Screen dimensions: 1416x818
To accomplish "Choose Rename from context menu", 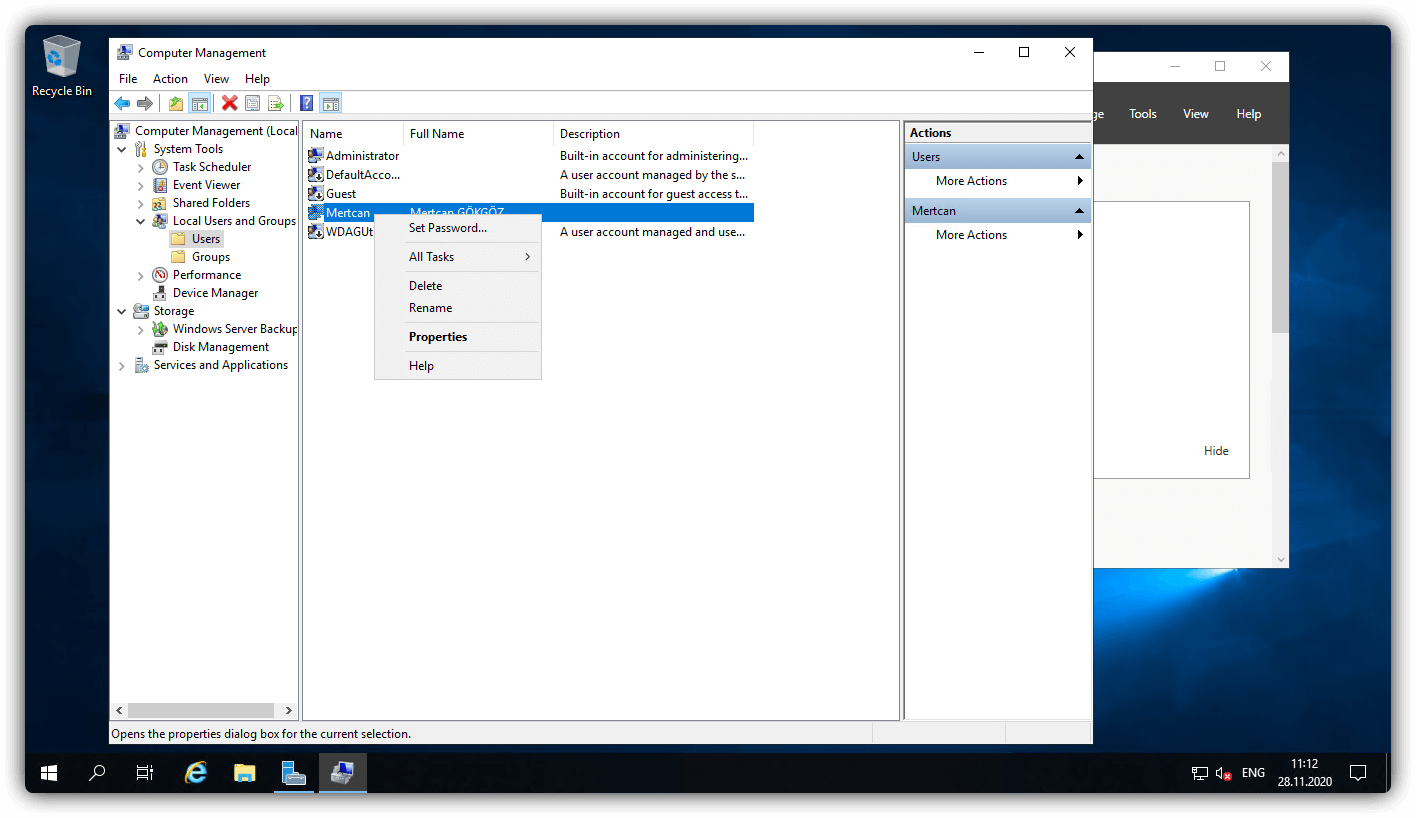I will click(x=458, y=308).
